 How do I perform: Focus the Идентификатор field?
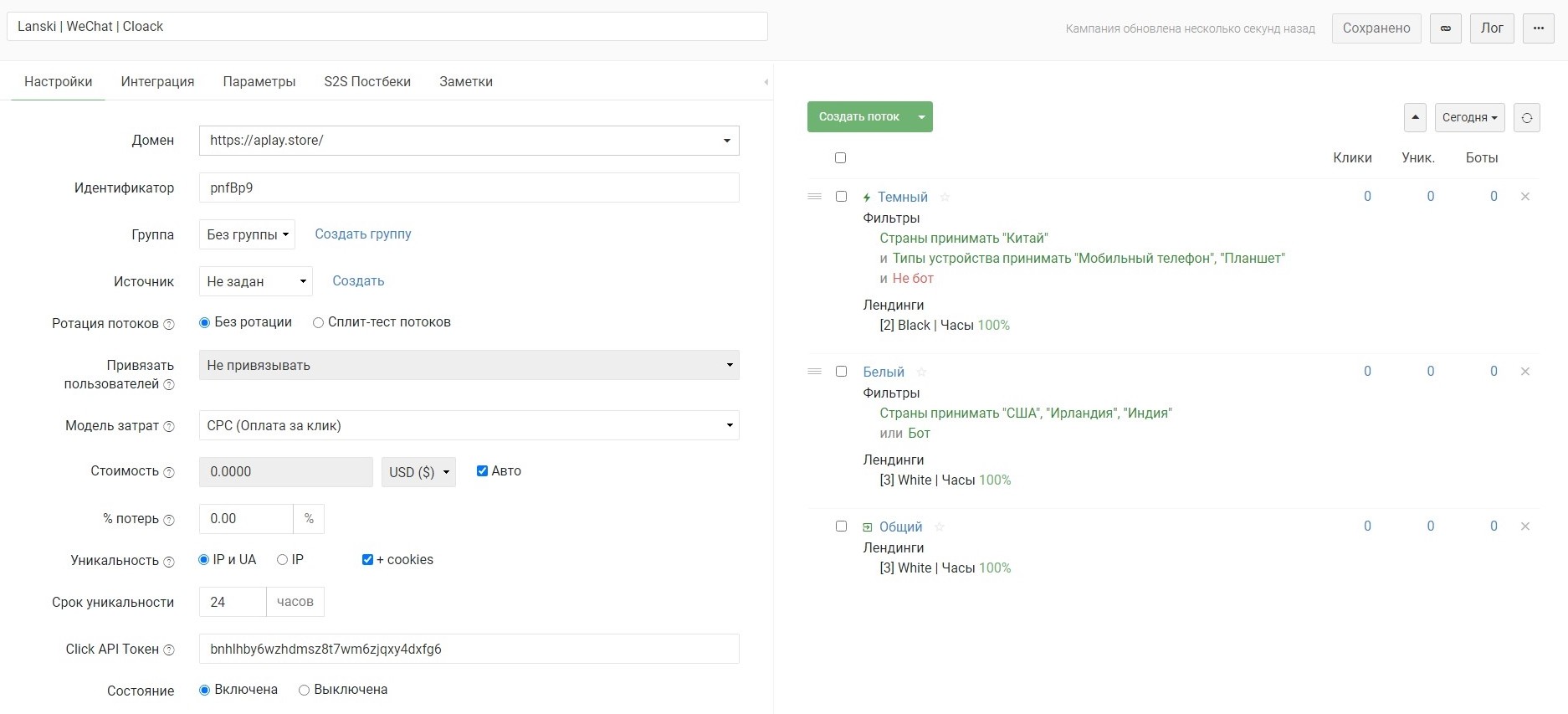tap(469, 187)
